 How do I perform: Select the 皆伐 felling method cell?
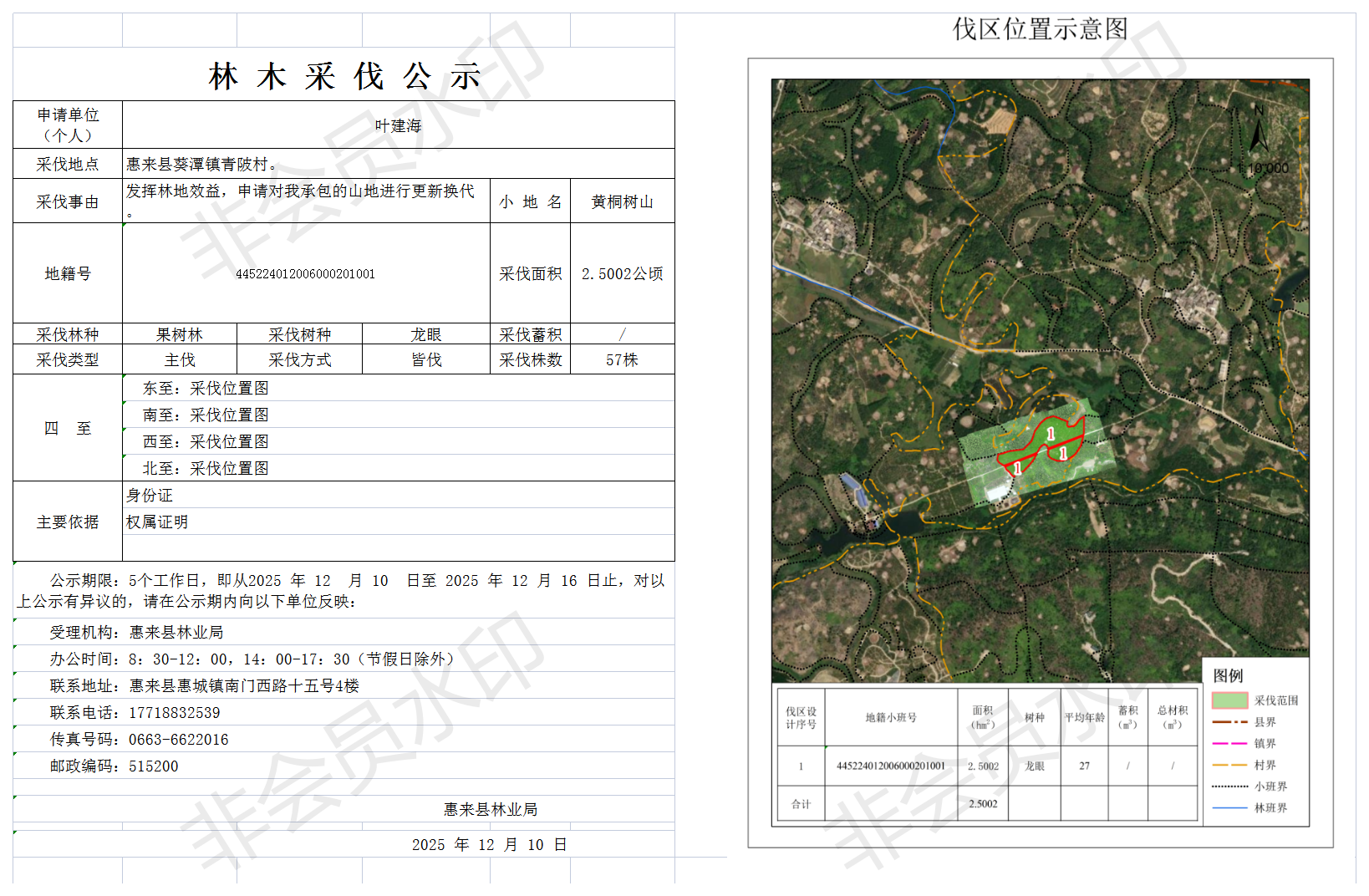coord(426,360)
